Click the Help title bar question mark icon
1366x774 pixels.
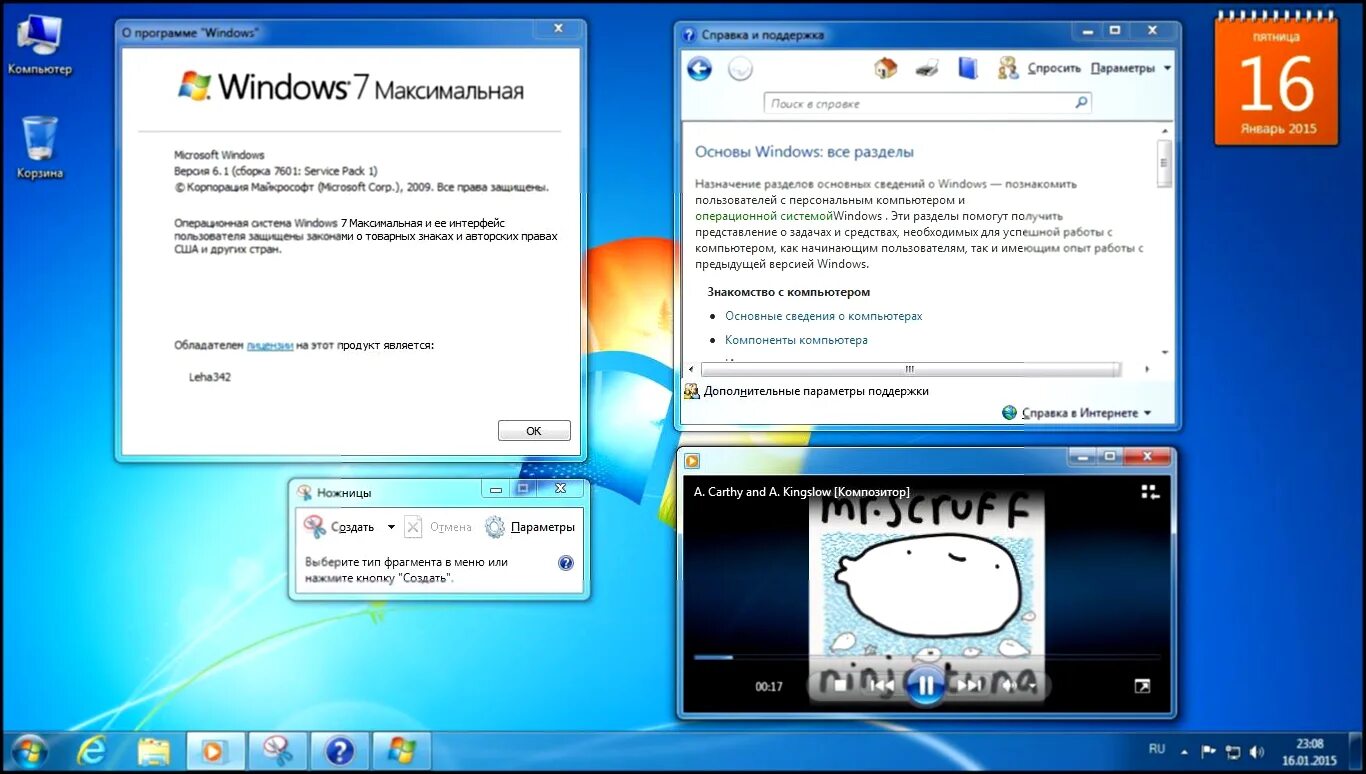689,35
